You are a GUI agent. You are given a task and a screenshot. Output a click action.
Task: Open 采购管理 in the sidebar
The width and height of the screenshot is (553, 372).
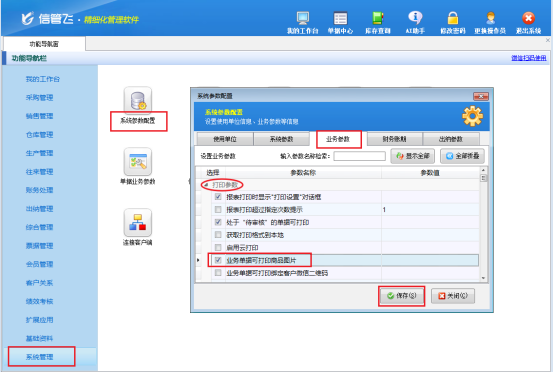(x=39, y=98)
